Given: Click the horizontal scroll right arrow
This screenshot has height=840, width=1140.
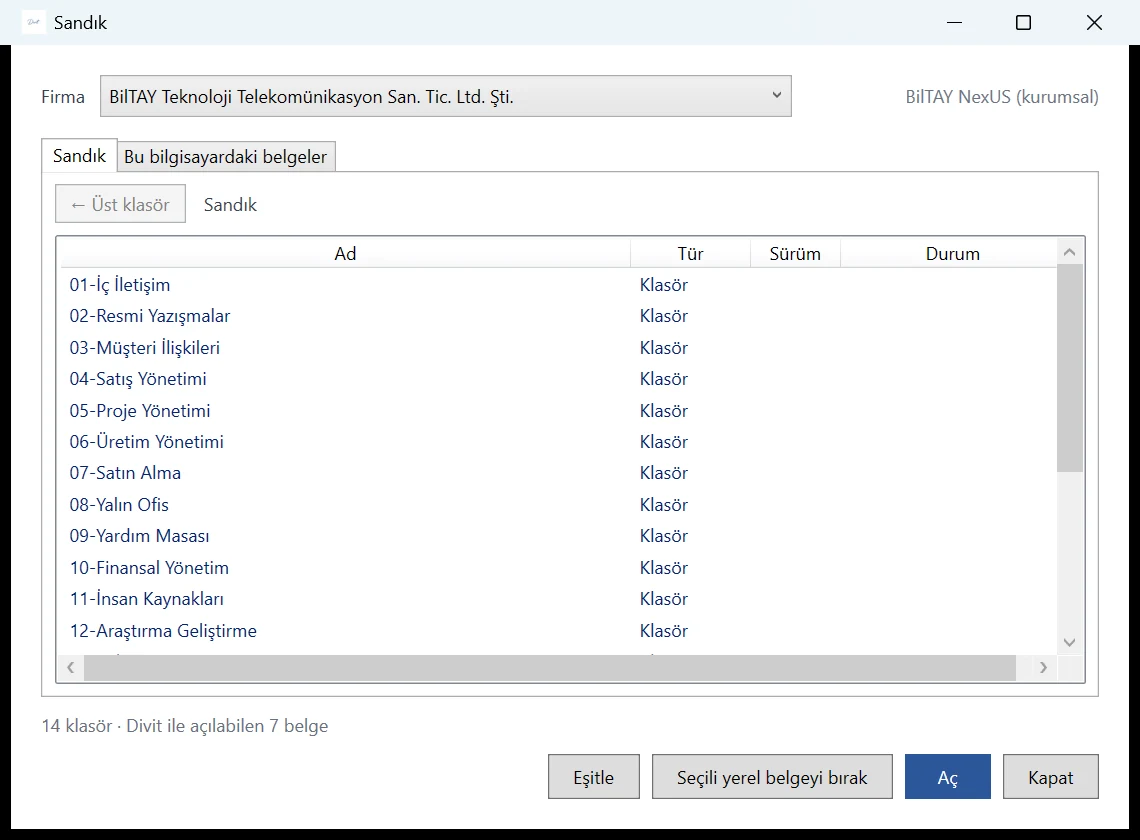Looking at the screenshot, I should tap(1043, 667).
